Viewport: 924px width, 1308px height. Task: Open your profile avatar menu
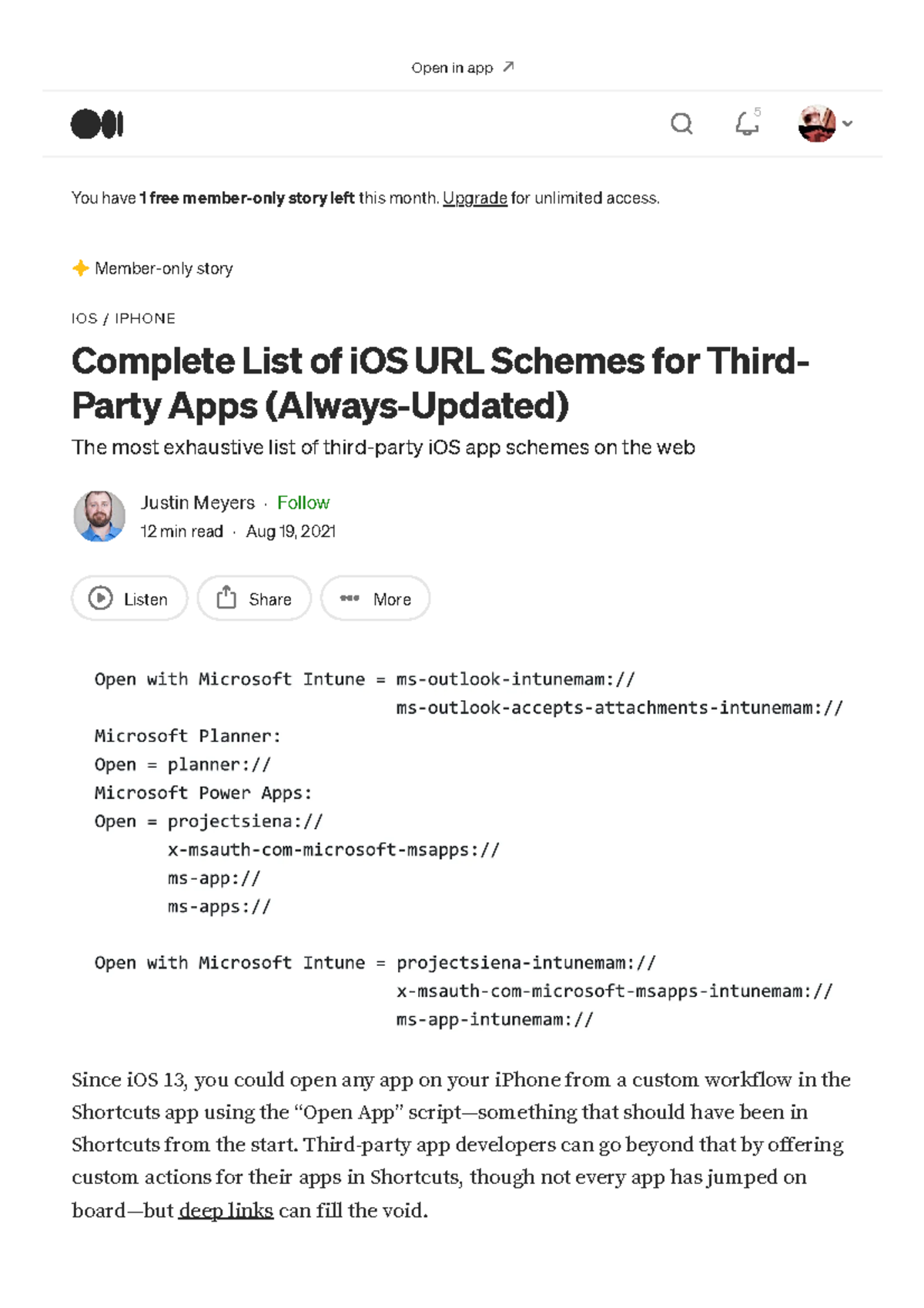816,123
